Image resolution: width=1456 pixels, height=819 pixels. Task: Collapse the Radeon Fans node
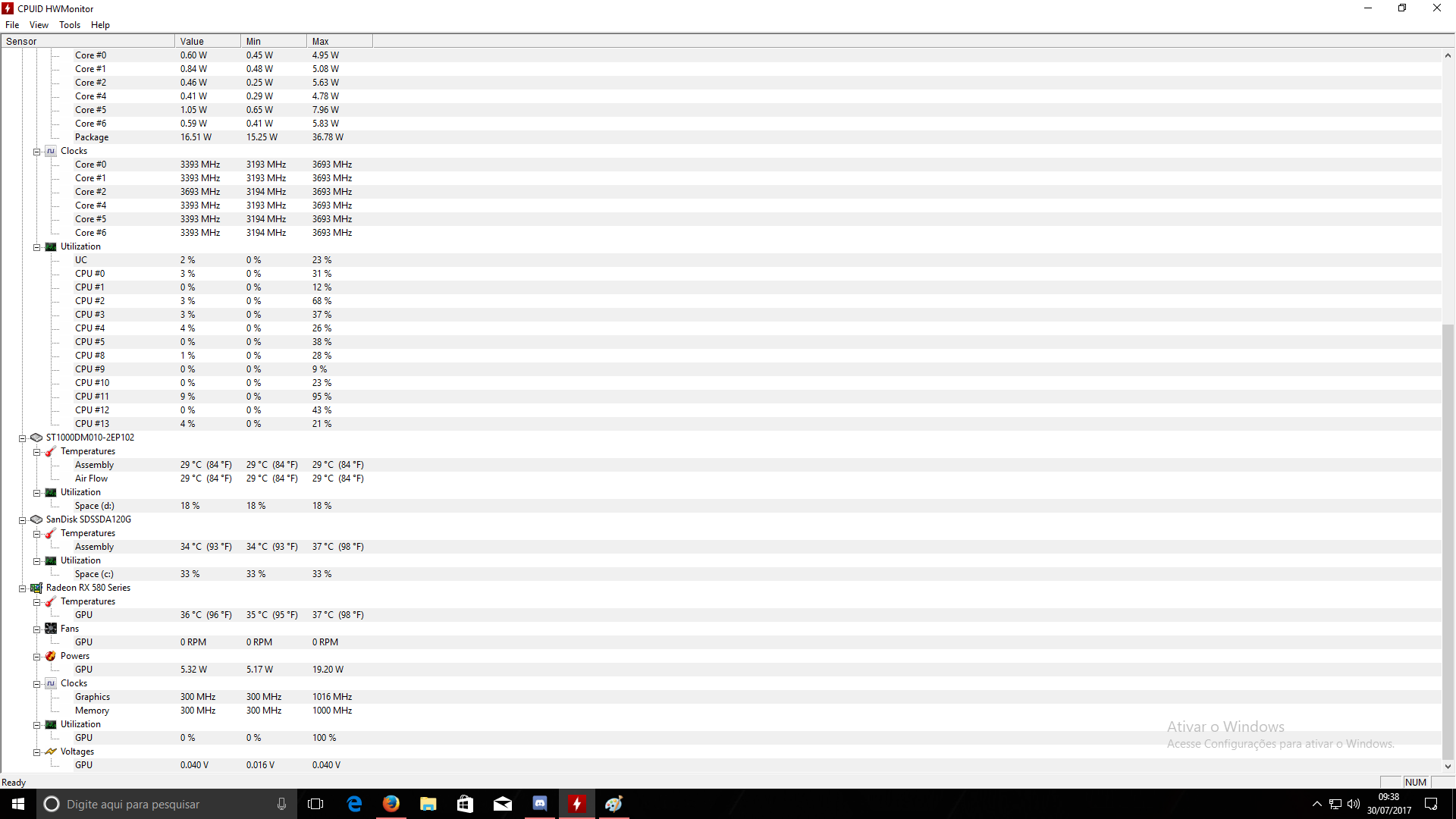(36, 629)
